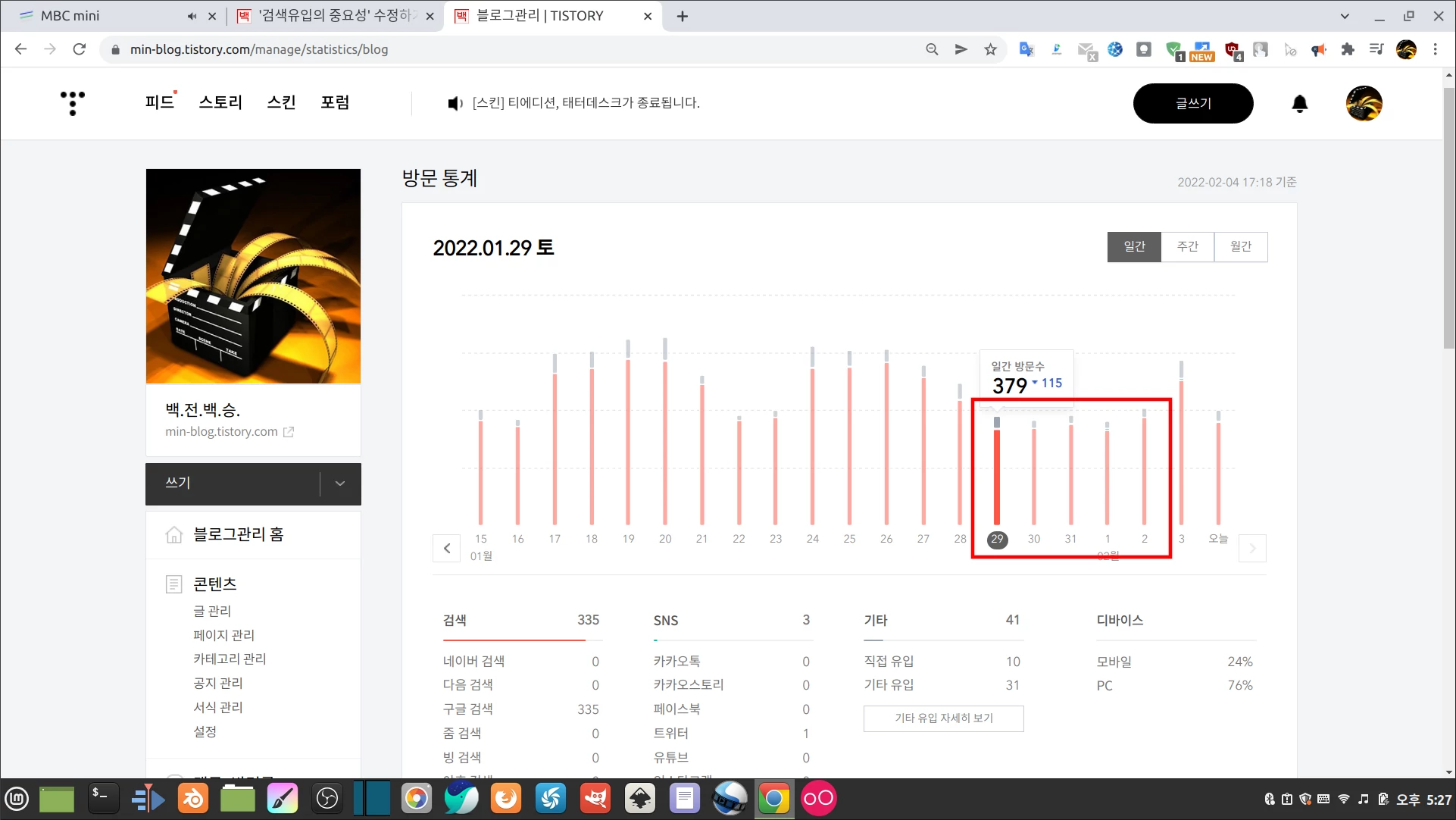Open the 포럼 menu item
The image size is (1456, 820).
click(336, 102)
